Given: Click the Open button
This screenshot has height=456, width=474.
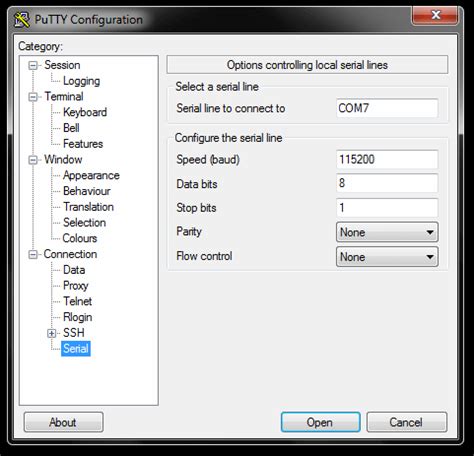Looking at the screenshot, I should click(x=320, y=422).
